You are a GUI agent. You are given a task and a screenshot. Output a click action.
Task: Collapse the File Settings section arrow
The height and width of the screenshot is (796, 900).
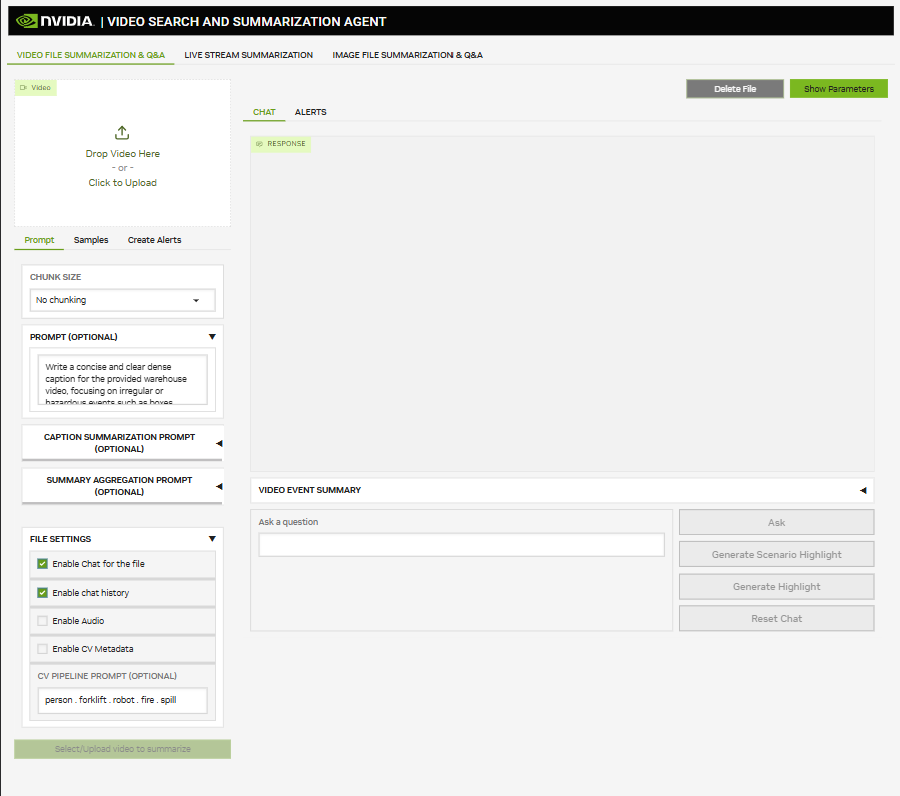pyautogui.click(x=211, y=538)
